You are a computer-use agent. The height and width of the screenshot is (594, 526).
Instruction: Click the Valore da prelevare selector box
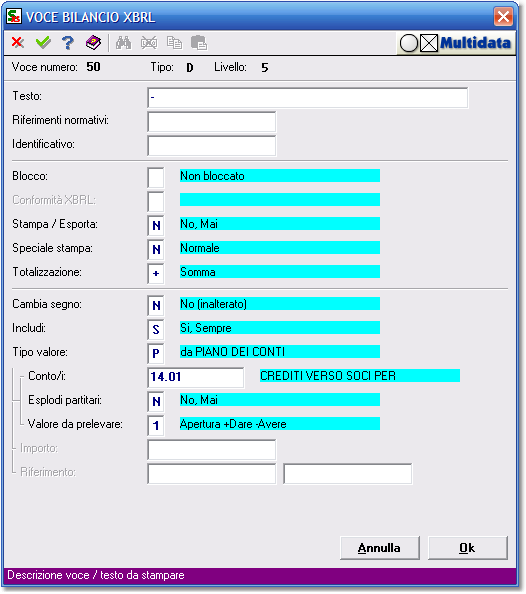pos(156,425)
